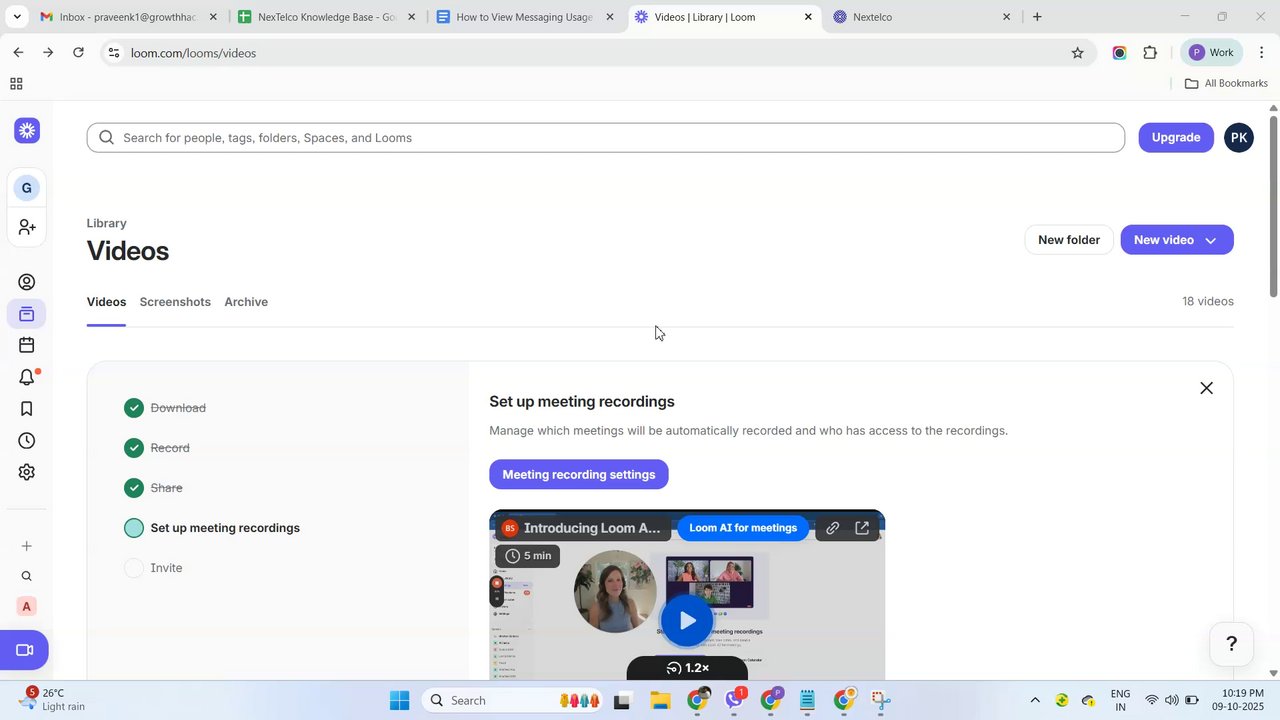
Task: Click the Upgrade button
Action: coord(1176,138)
